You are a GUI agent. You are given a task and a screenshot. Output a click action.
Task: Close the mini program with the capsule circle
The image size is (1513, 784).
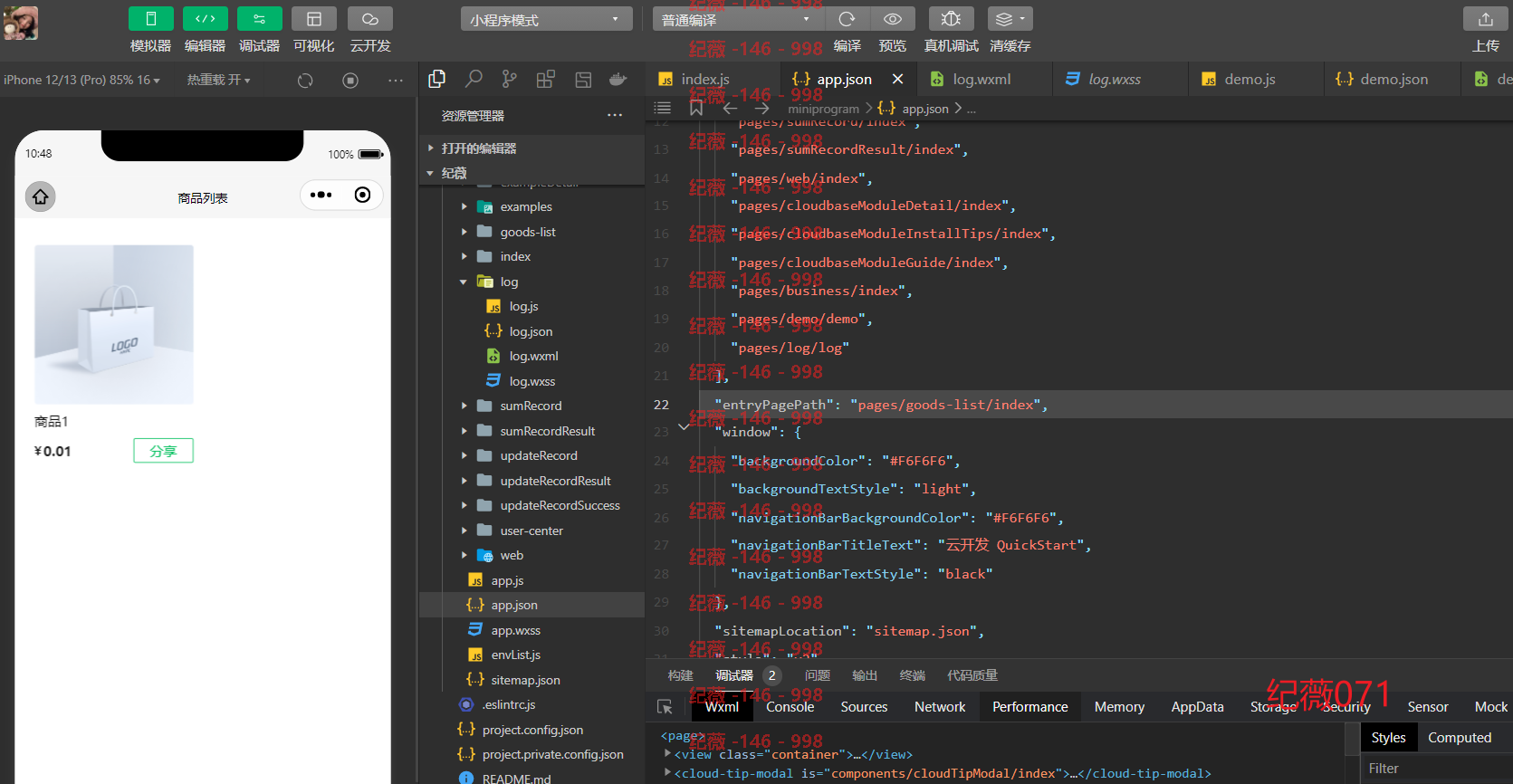(x=362, y=195)
